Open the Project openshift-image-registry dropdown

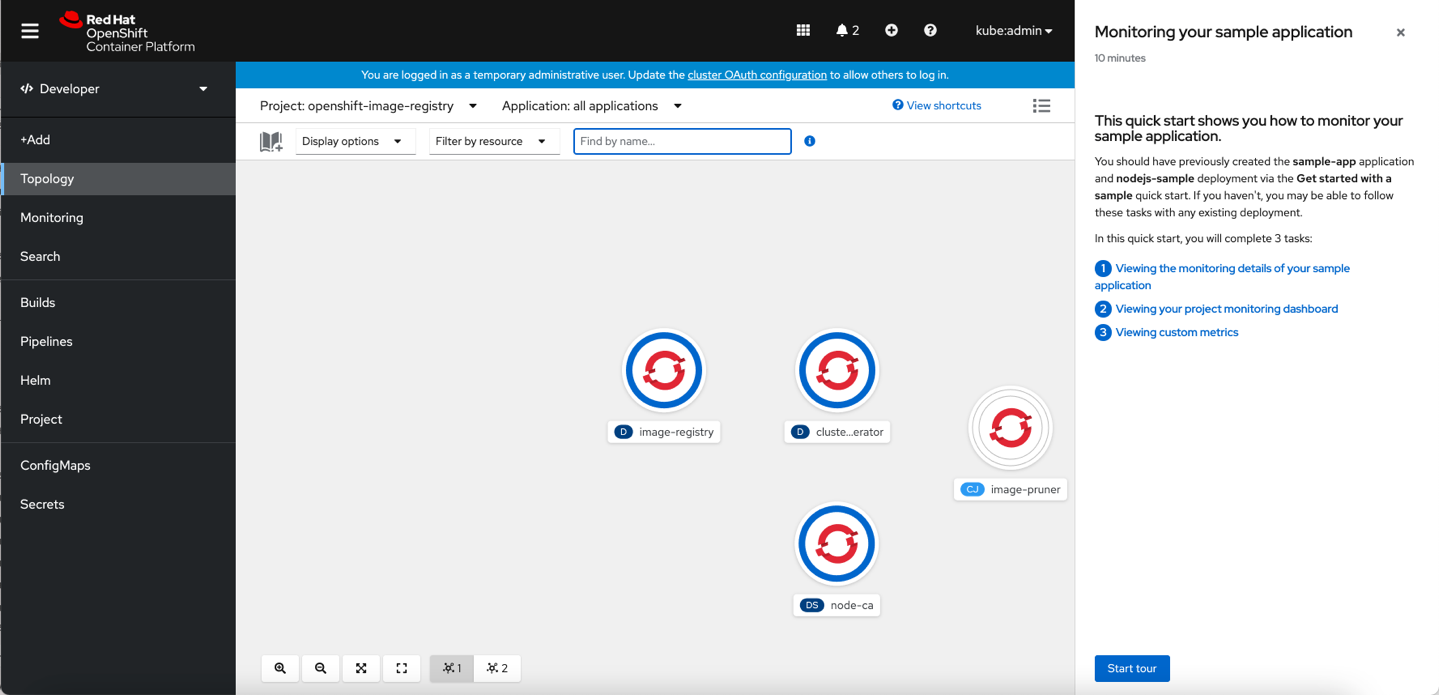point(369,106)
